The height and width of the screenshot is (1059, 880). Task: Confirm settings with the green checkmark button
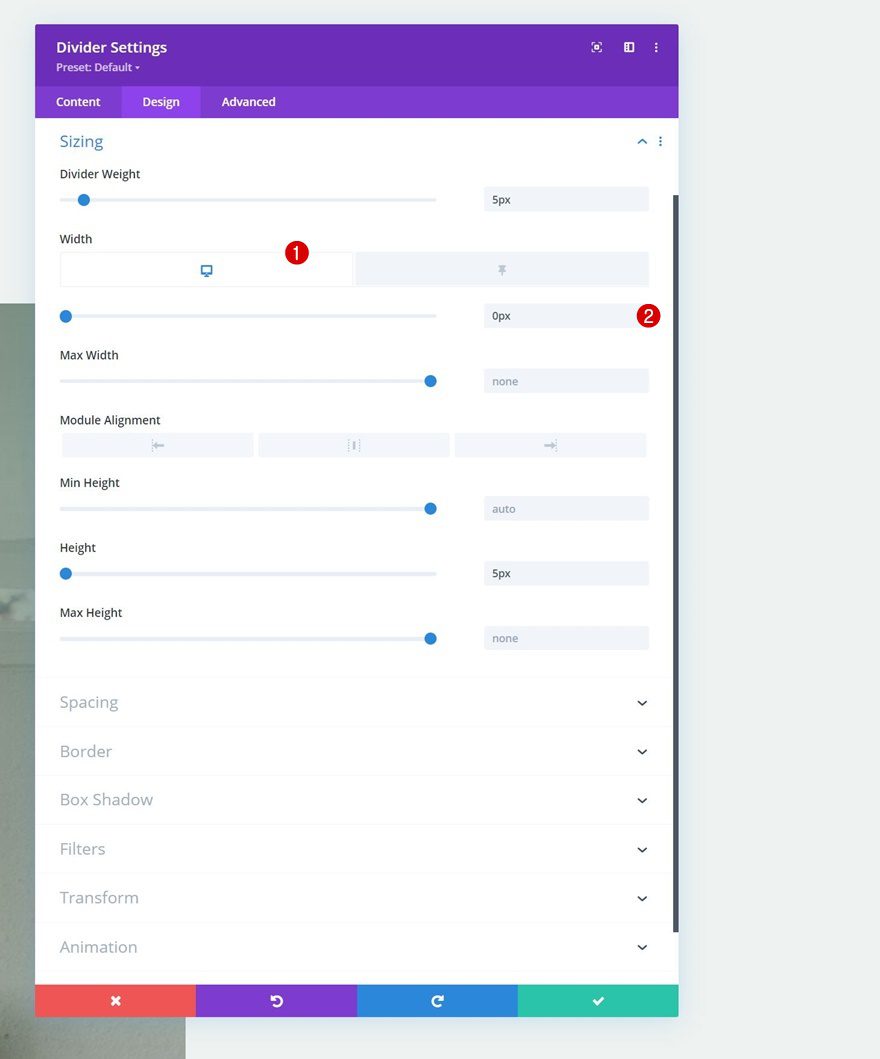(598, 999)
